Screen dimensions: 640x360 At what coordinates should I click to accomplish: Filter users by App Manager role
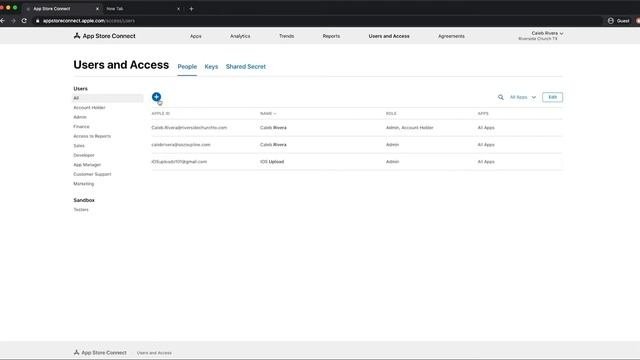[x=87, y=164]
